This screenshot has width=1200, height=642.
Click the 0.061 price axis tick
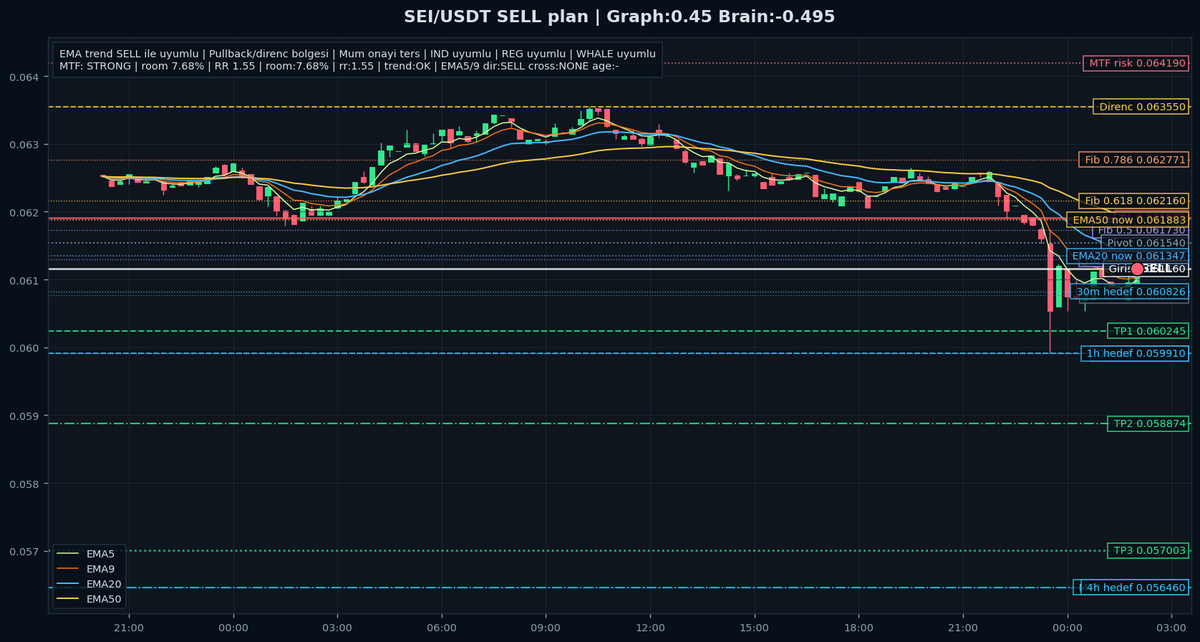[x=22, y=281]
